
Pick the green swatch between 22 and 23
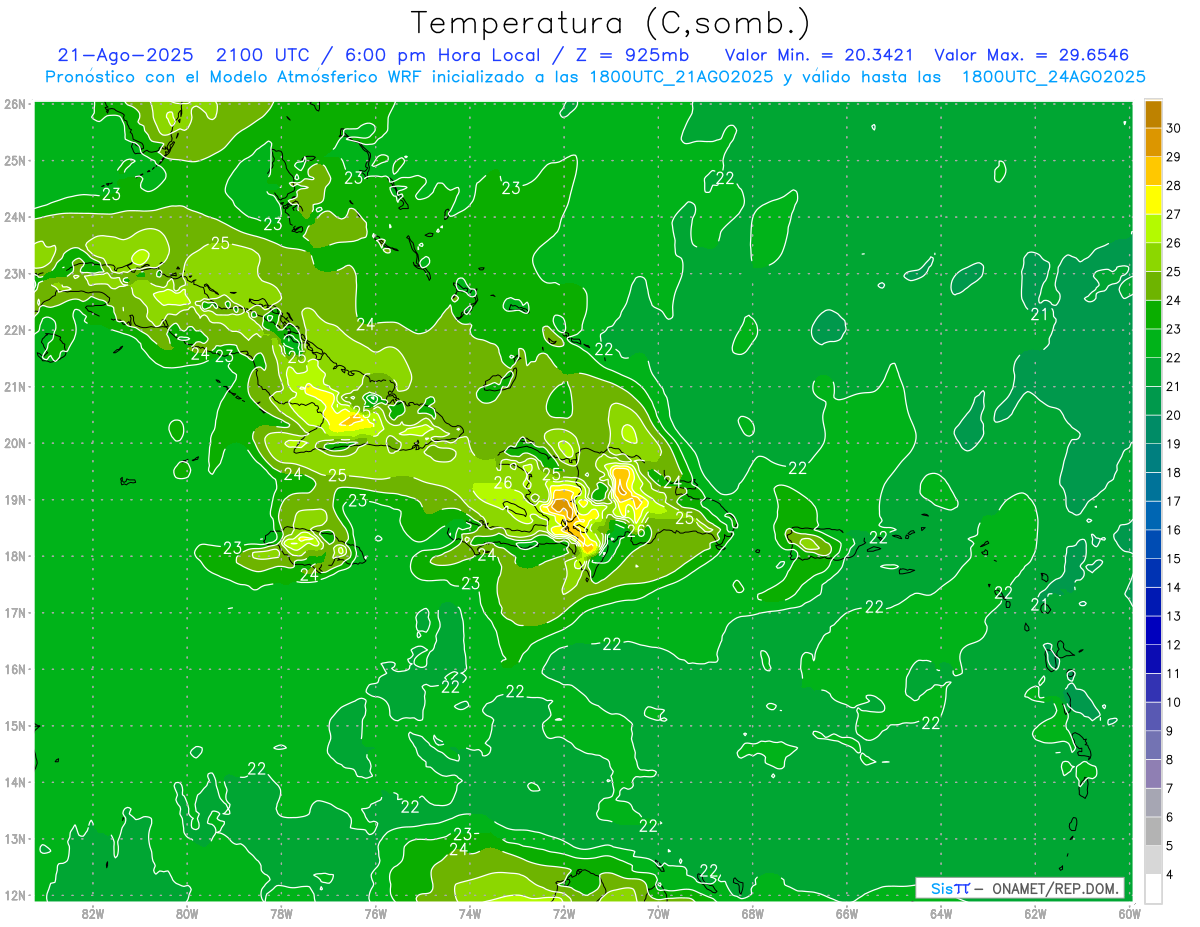[x=1153, y=343]
